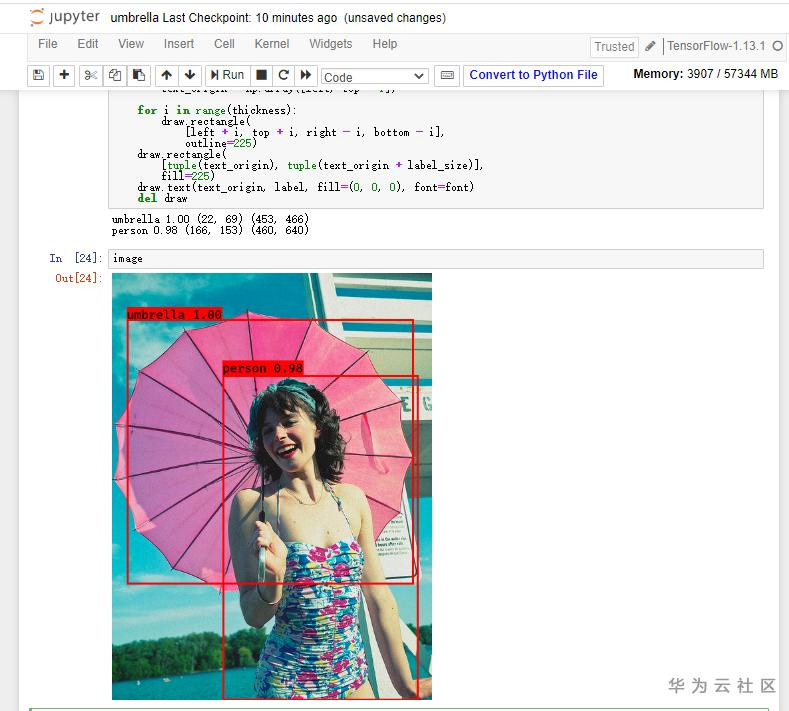Open the Widgets menu
This screenshot has height=711, width=789.
pyautogui.click(x=331, y=44)
